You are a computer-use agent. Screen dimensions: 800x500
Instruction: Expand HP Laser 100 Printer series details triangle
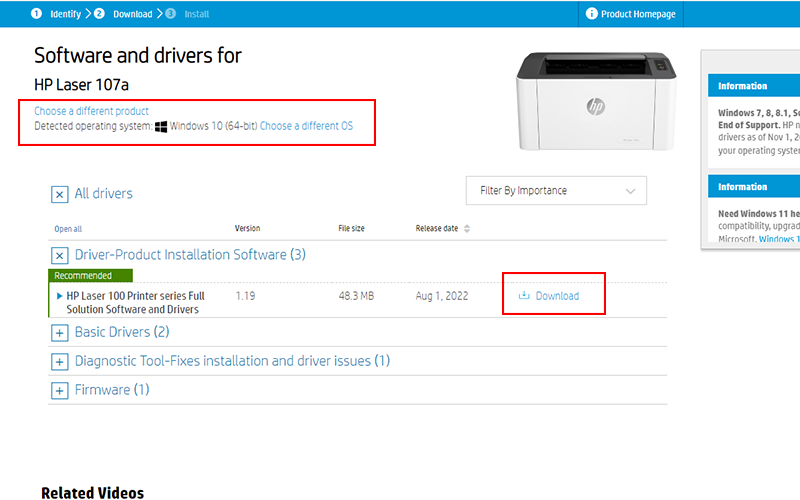point(60,296)
